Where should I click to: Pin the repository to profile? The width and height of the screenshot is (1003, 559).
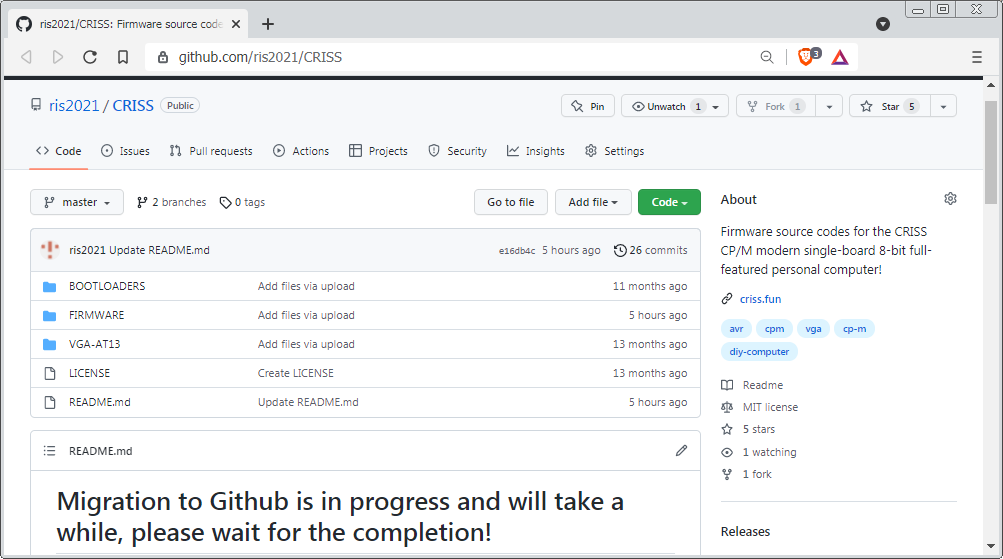tap(588, 106)
